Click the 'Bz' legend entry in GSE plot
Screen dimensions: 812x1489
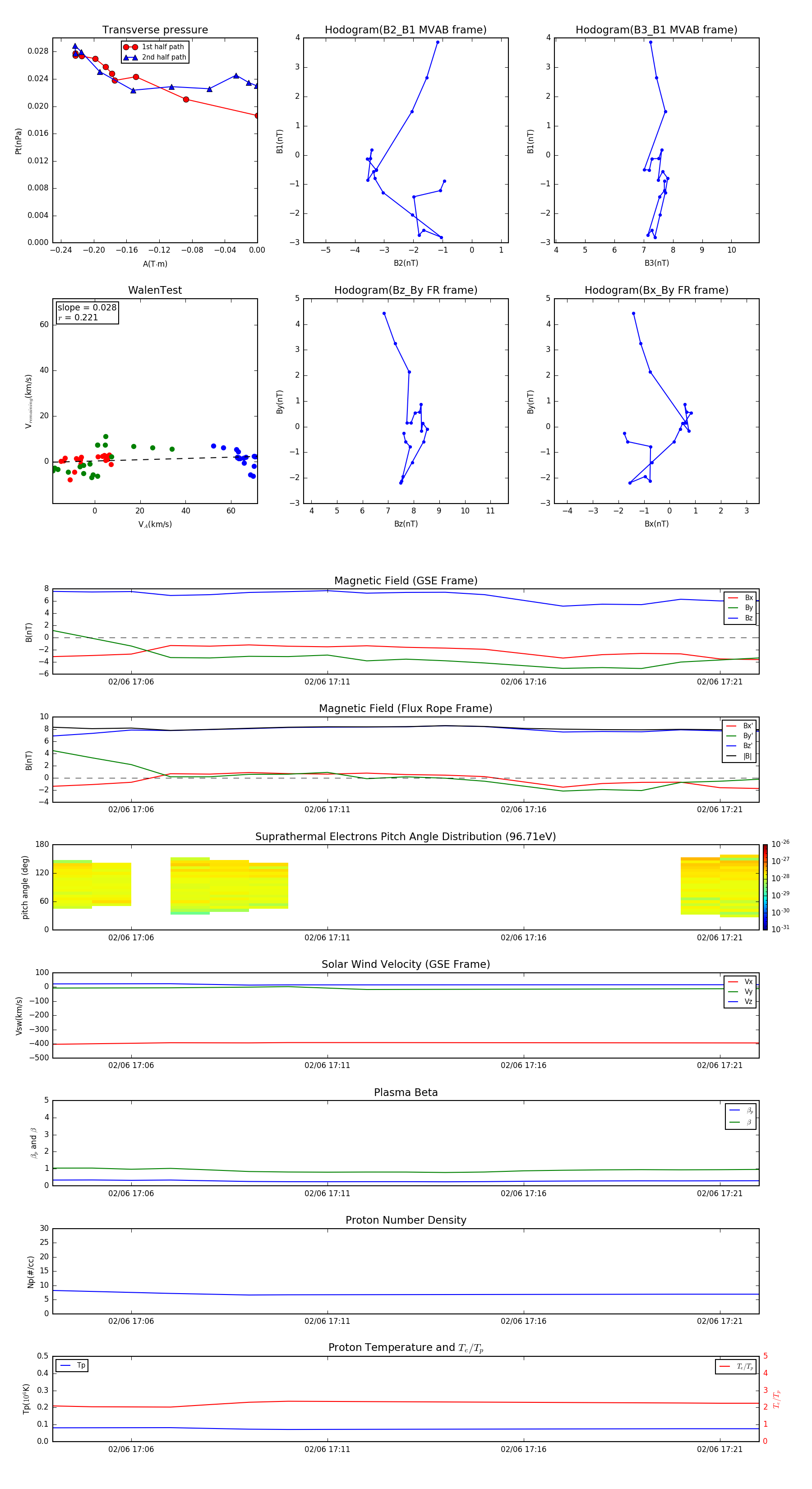(740, 618)
